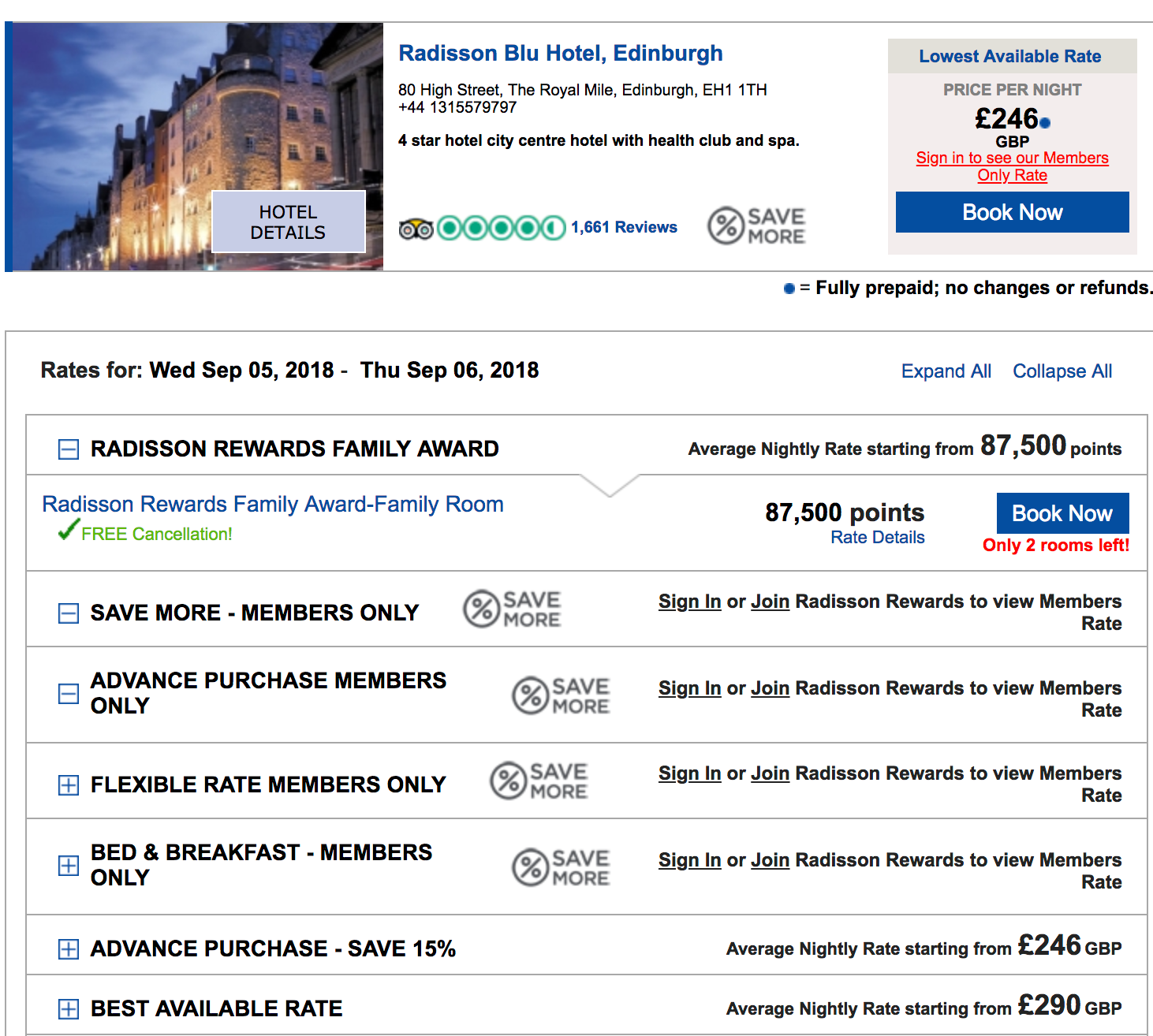Collapse the Radisson Rewards Family Award section
Image resolution: width=1153 pixels, height=1036 pixels.
(x=69, y=449)
